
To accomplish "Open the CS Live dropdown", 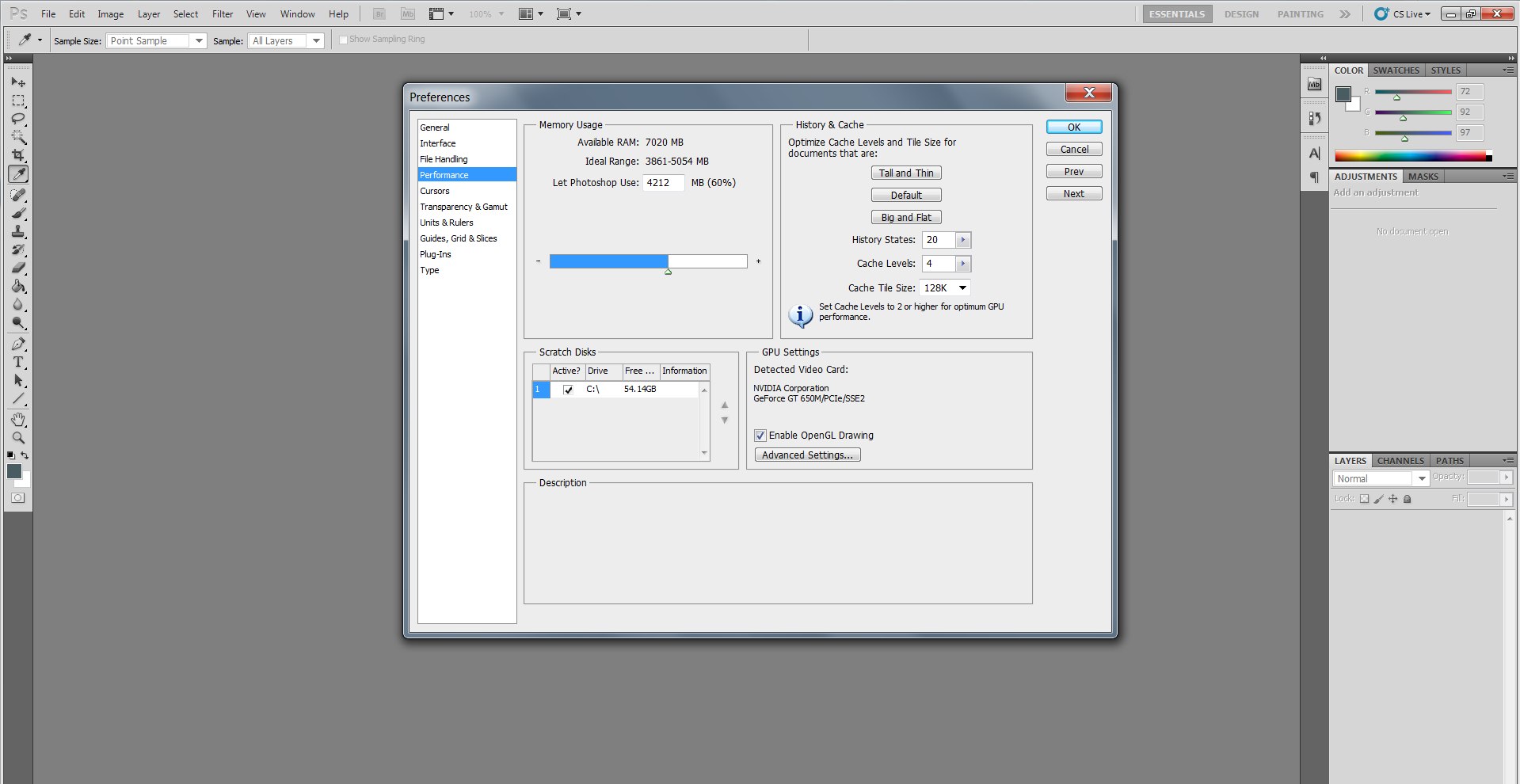I will [x=1404, y=14].
